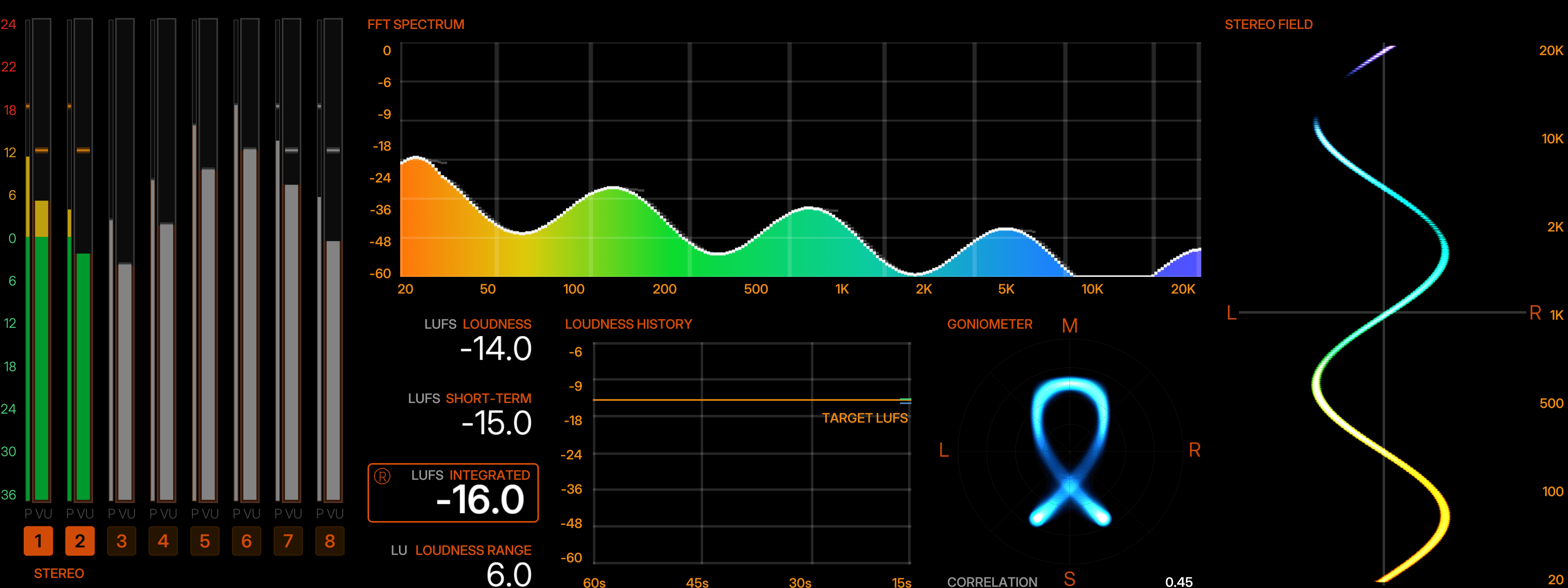Click the LUFS Integrated -16.0 readout
Image resolution: width=1568 pixels, height=588 pixels.
(453, 493)
